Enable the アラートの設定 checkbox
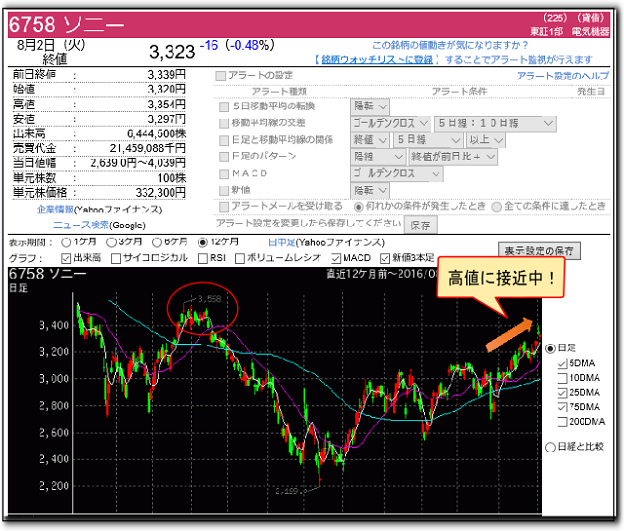The width and height of the screenshot is (624, 531). coord(220,76)
